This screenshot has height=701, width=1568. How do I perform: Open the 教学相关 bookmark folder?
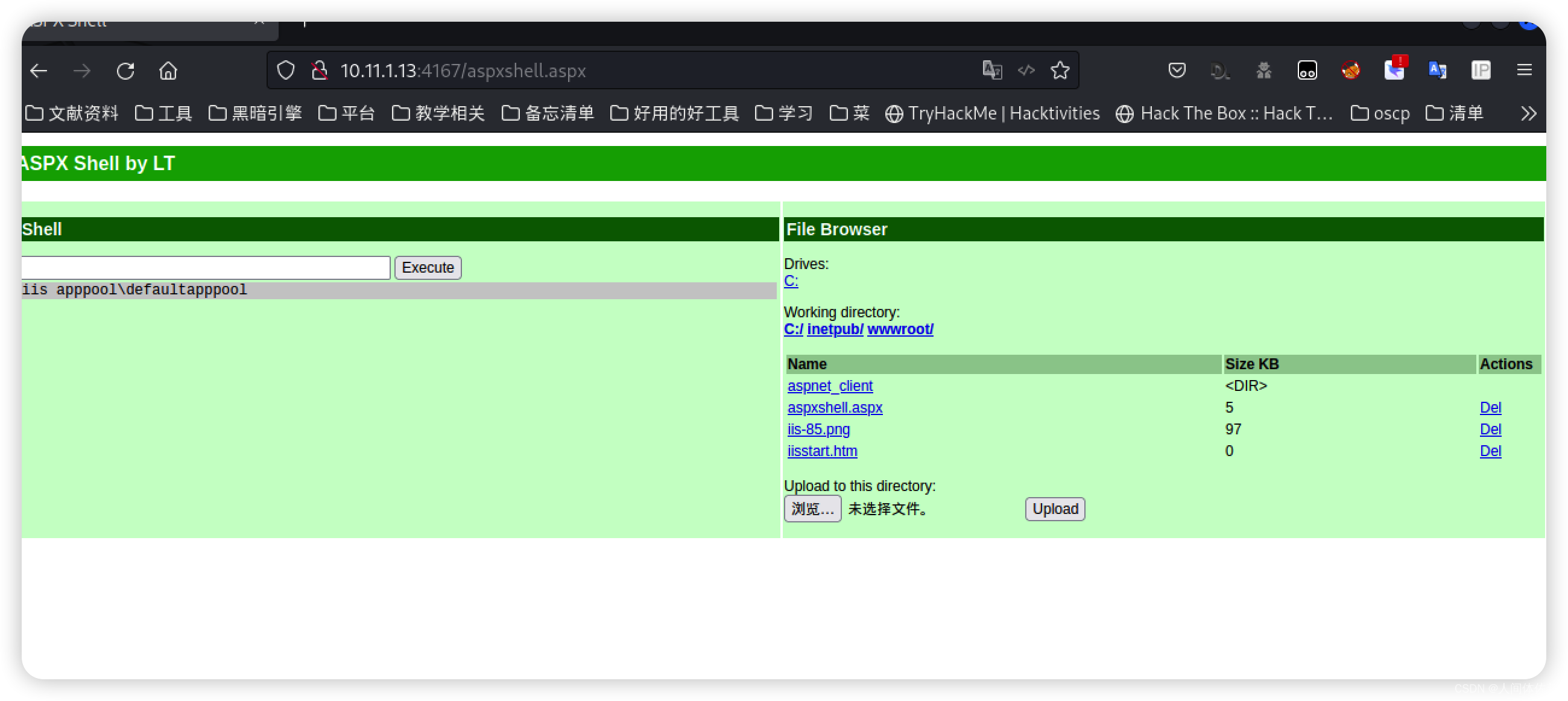(x=438, y=113)
